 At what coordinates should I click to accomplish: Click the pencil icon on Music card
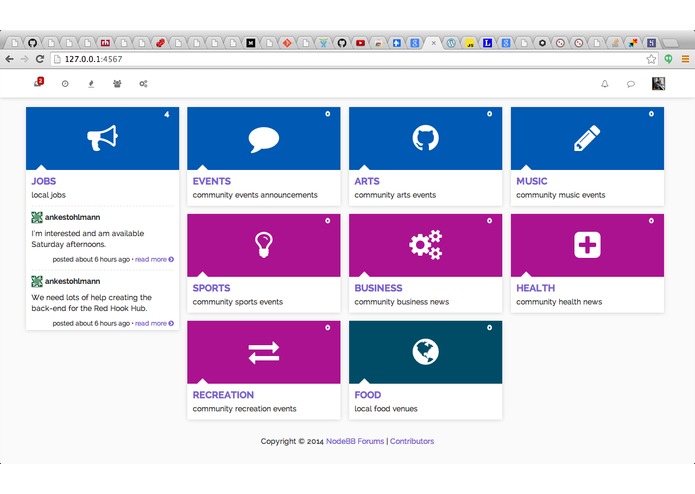(x=587, y=138)
